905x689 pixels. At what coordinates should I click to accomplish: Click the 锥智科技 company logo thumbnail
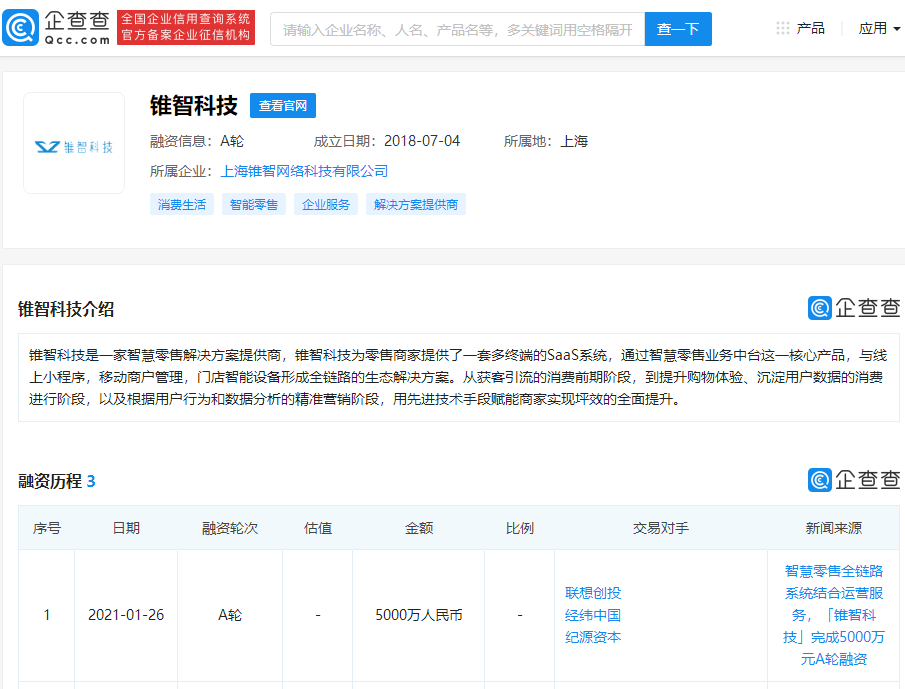(74, 143)
